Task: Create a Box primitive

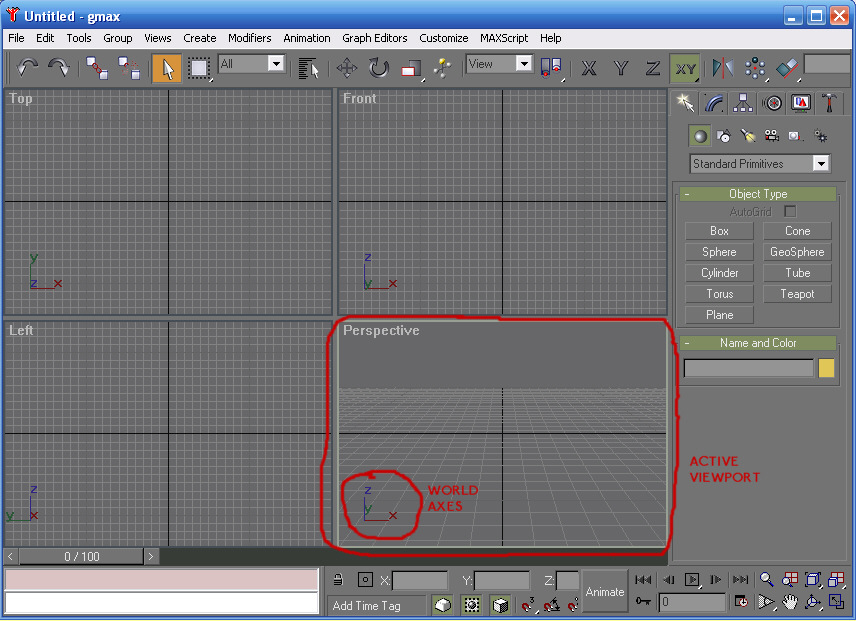Action: coord(719,231)
